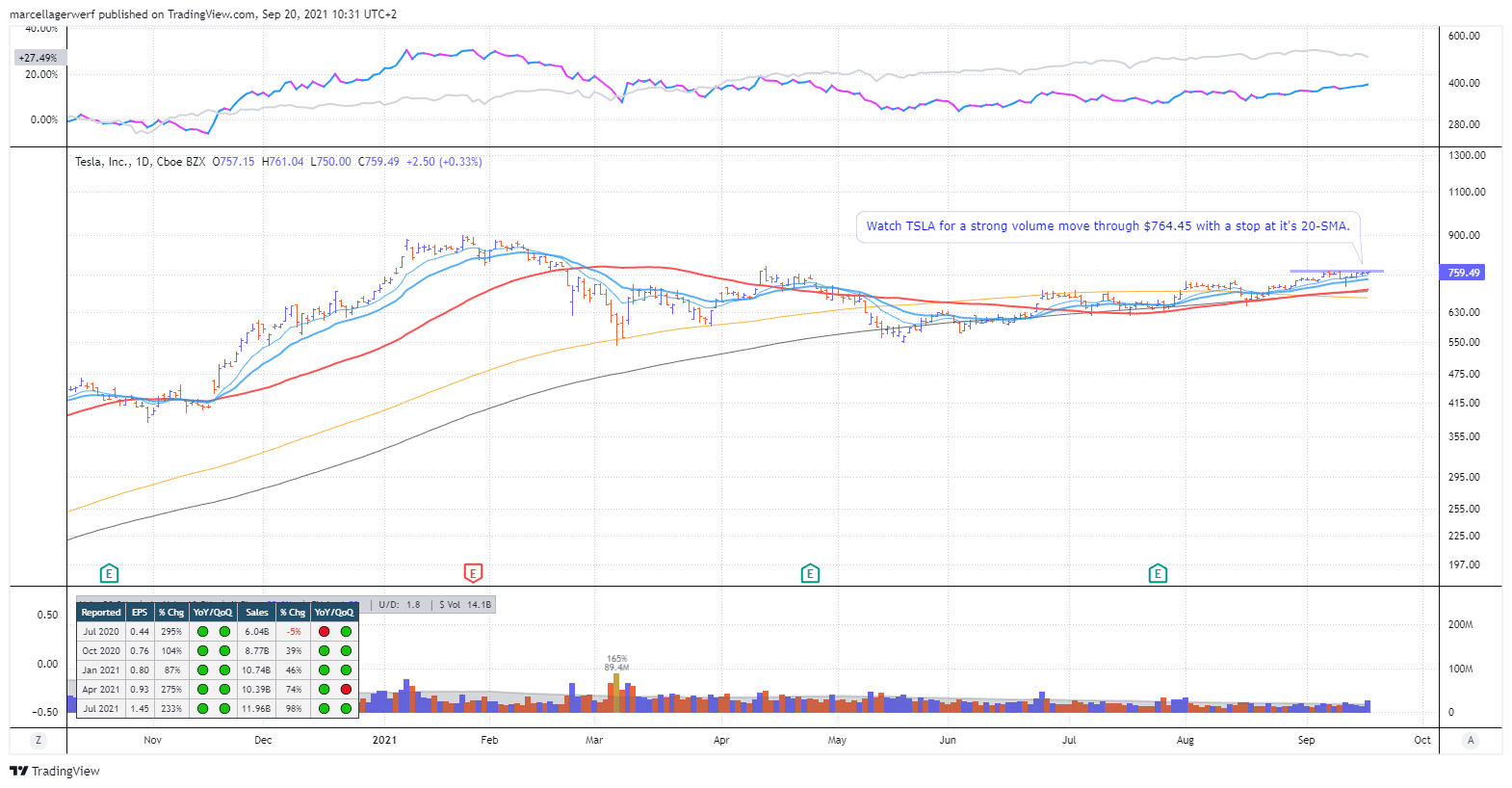Click EPS value 0.76

140,651
